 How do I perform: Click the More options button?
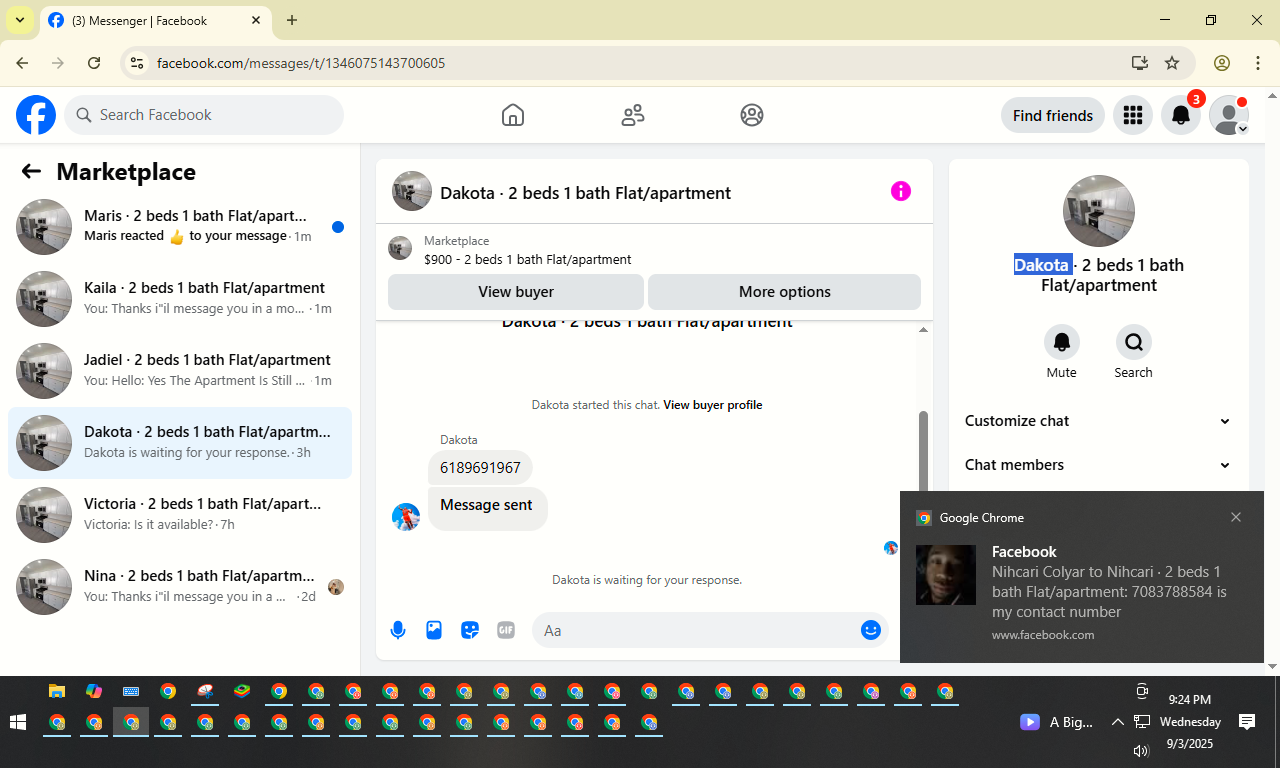pyautogui.click(x=785, y=292)
